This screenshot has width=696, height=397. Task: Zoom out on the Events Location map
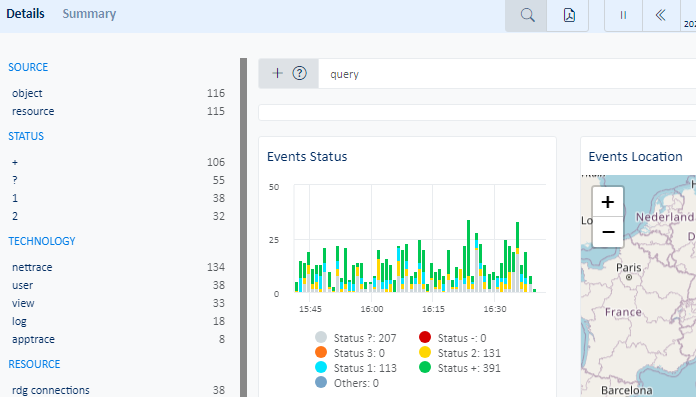(608, 232)
